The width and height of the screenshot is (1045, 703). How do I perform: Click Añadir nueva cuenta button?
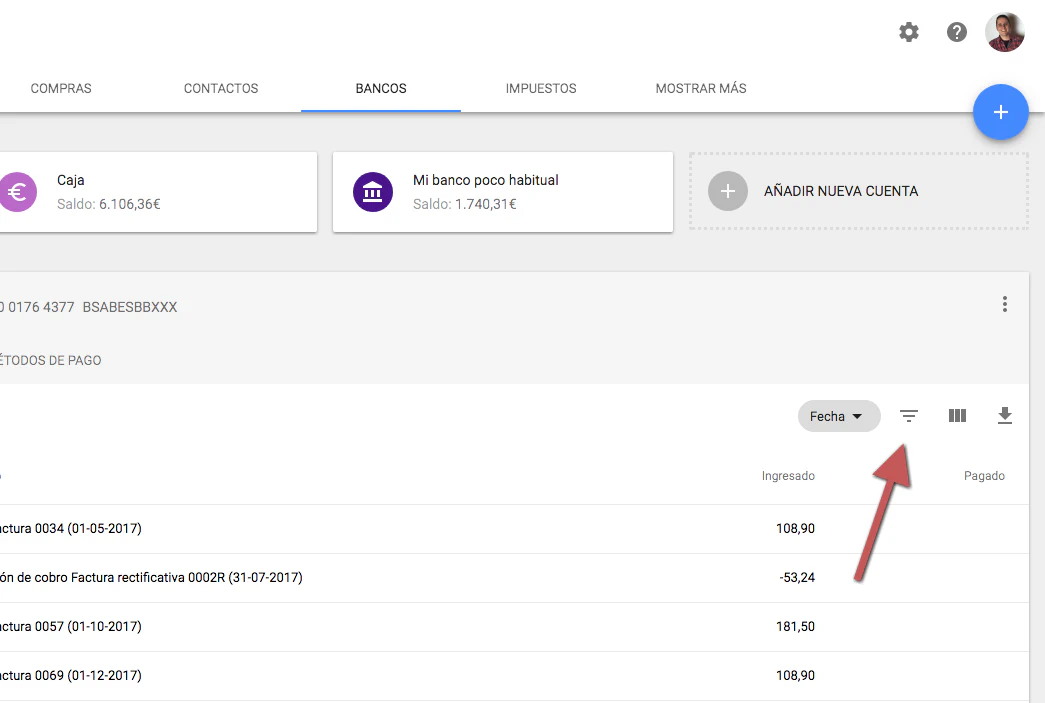click(858, 191)
